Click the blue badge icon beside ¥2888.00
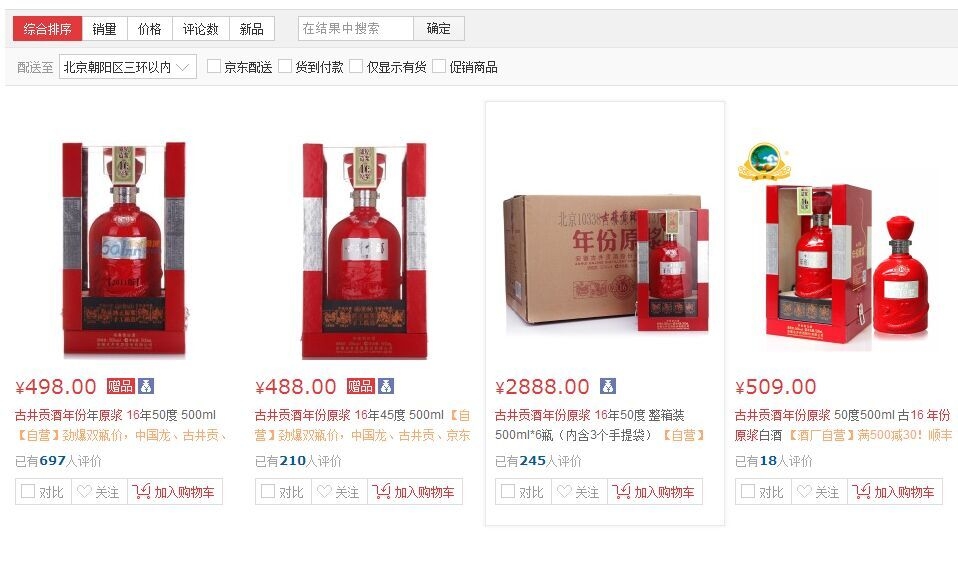The image size is (958, 567). (x=607, y=386)
